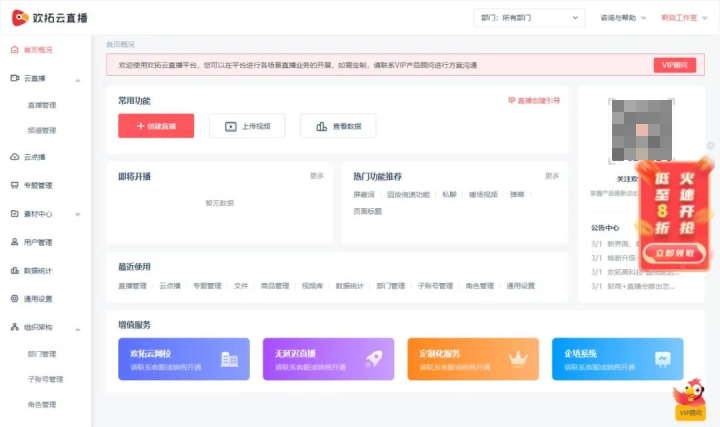
Task: Click the person icon beside 用户管理
Action: (x=15, y=242)
